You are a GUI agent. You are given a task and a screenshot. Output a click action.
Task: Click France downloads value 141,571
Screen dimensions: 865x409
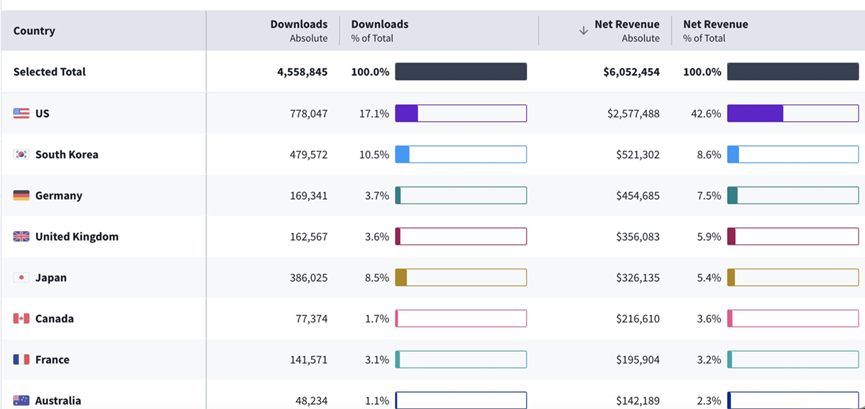point(308,360)
